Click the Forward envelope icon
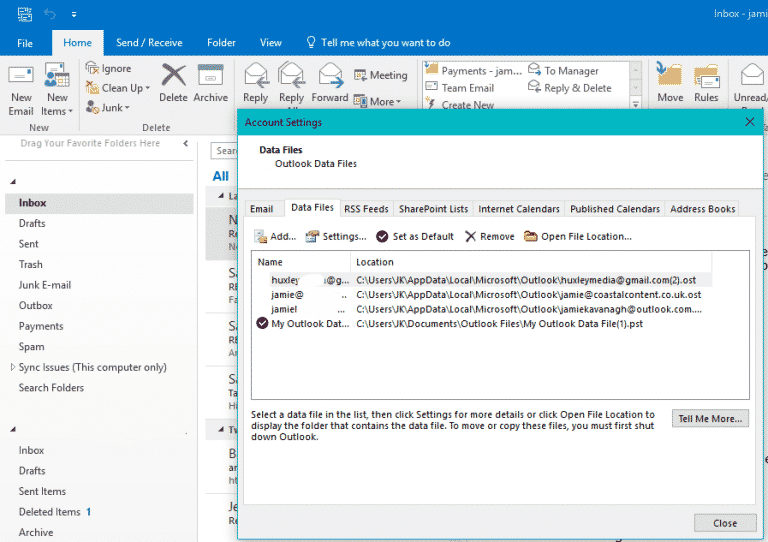The image size is (768, 542). (x=330, y=76)
